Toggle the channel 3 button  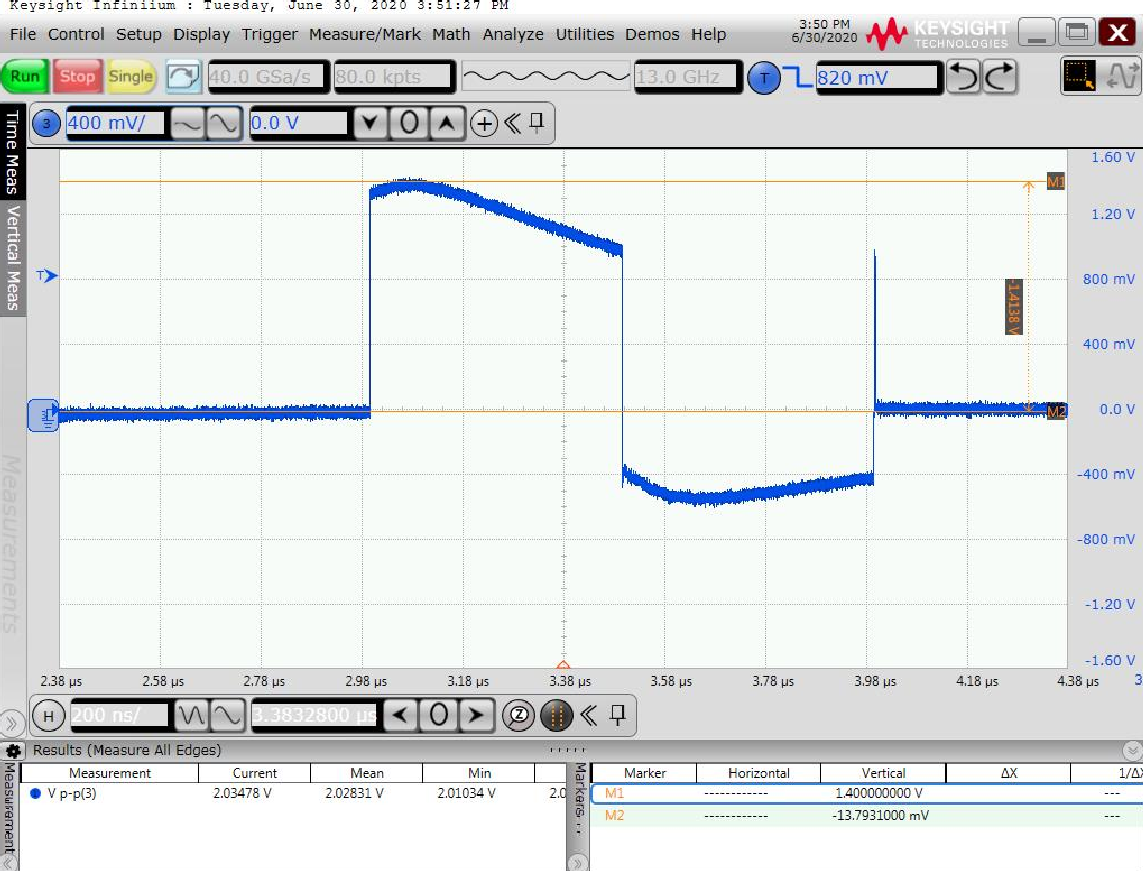coord(47,123)
